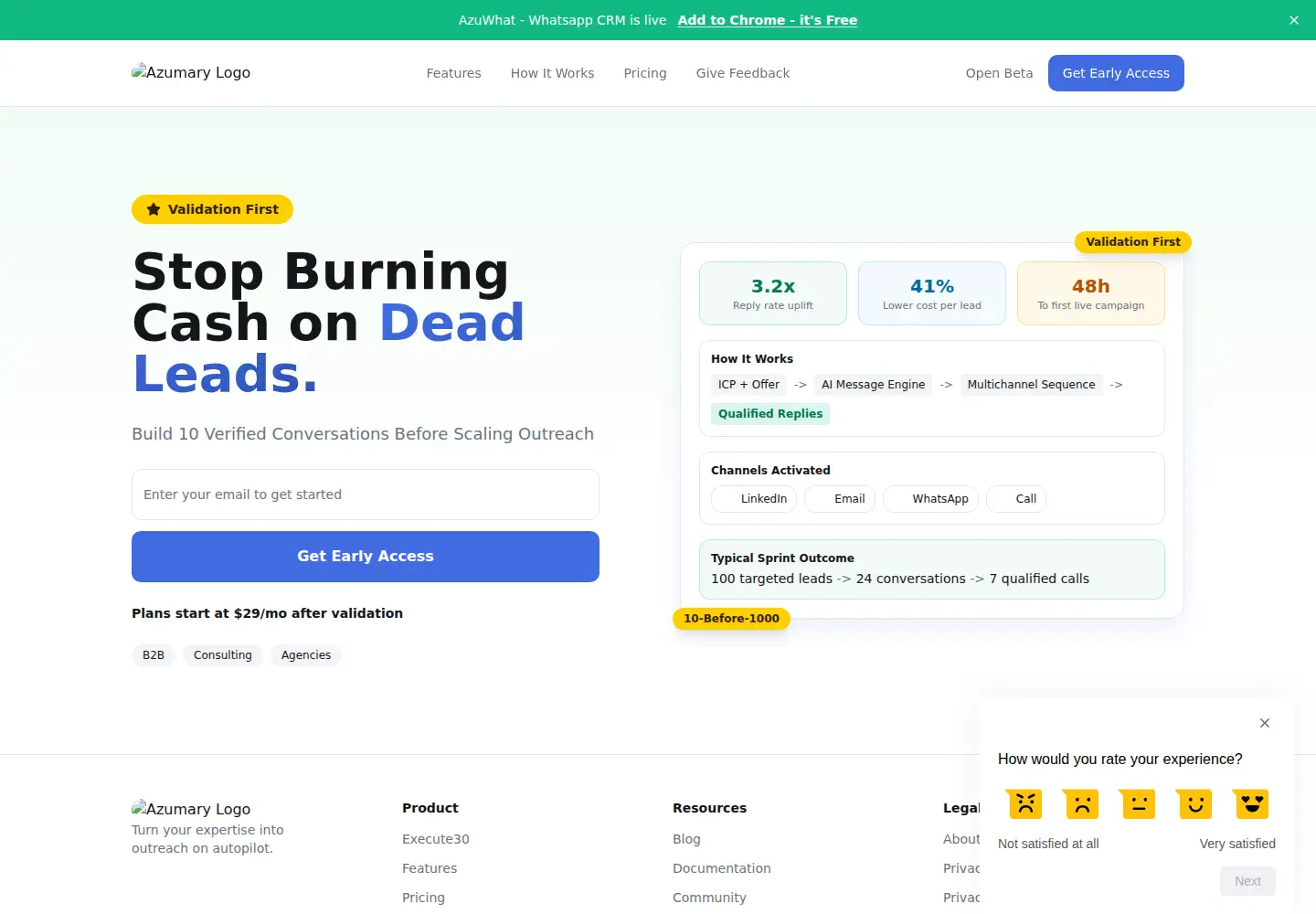
Task: Click the 10-Before-1000 badge
Action: [x=731, y=619]
